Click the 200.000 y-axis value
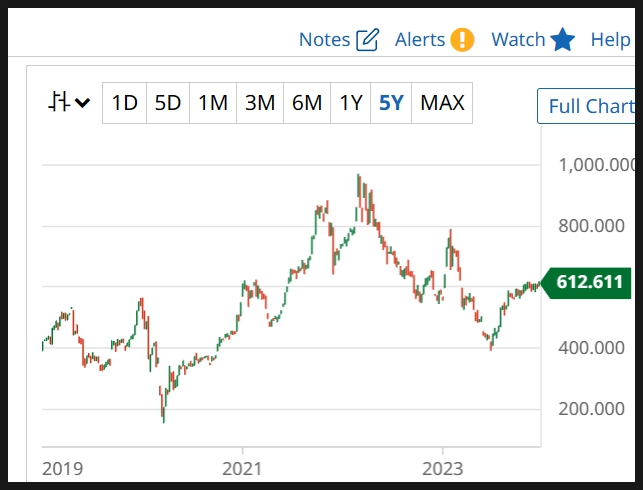Screen dimensions: 643x490 click(x=591, y=409)
